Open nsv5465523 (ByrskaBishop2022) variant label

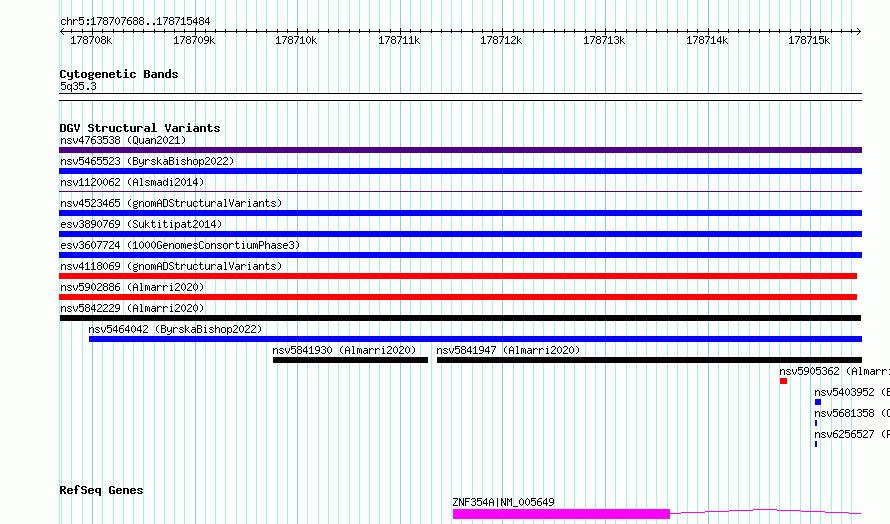(147, 161)
